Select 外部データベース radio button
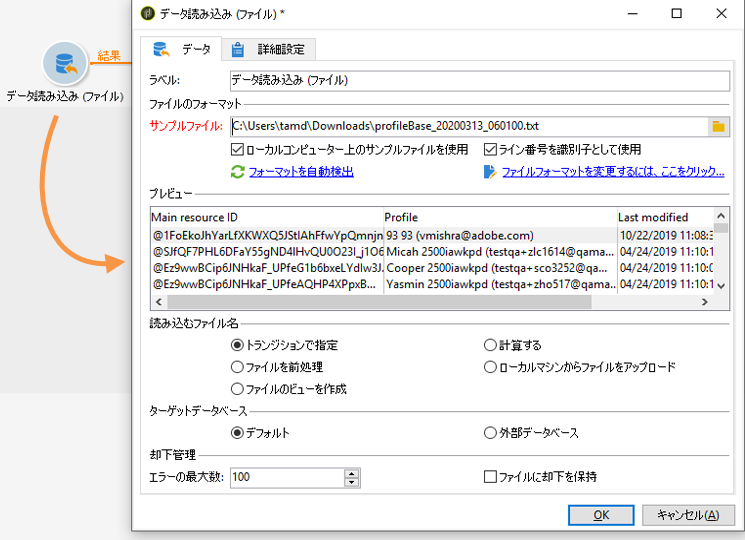The width and height of the screenshot is (745, 540). [x=490, y=433]
